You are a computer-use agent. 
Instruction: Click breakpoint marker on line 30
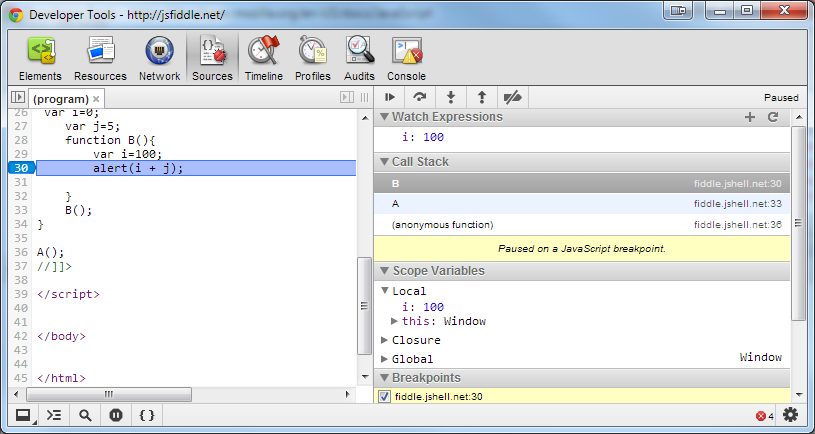tap(21, 168)
